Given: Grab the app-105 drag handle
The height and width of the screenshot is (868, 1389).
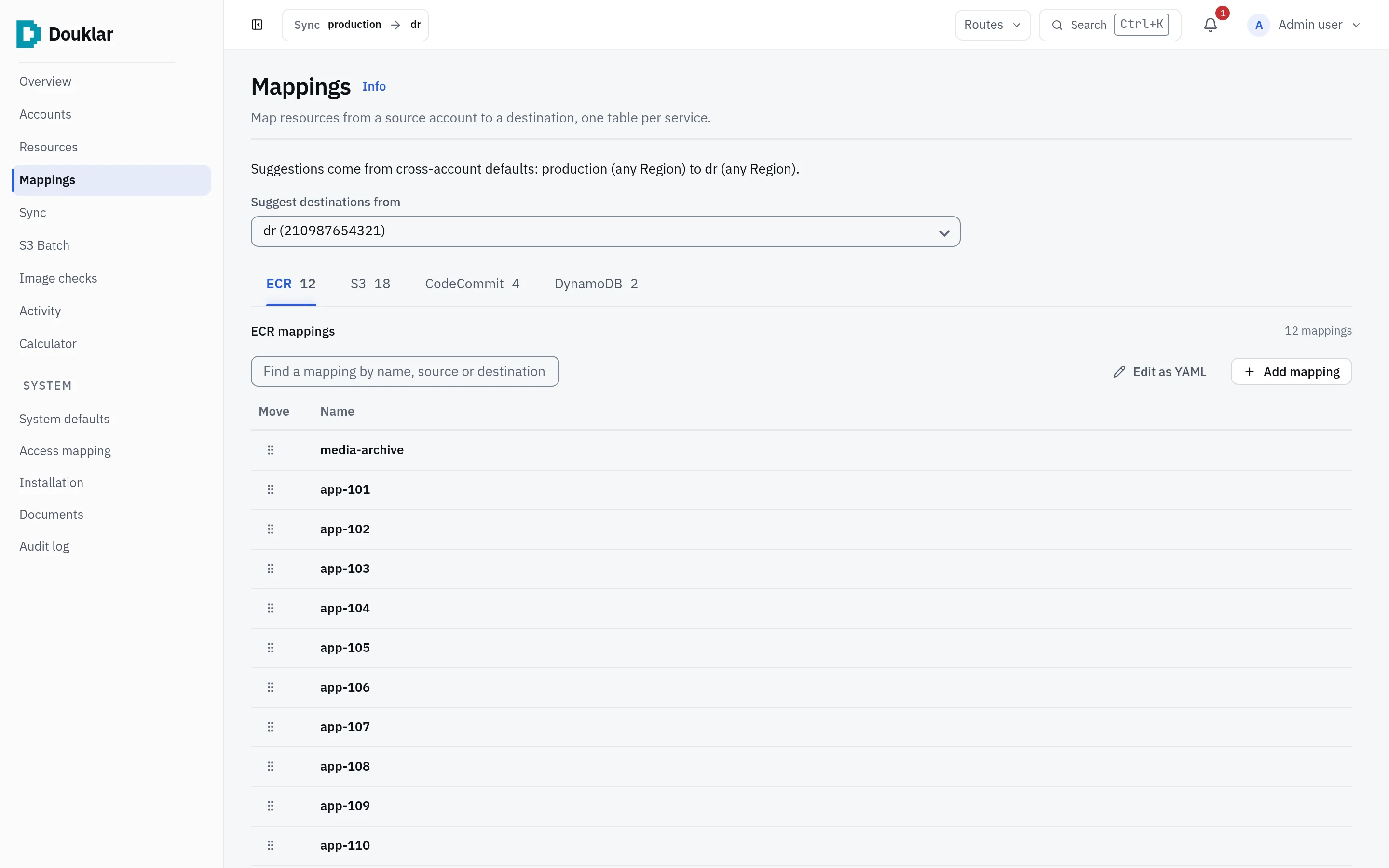Looking at the screenshot, I should [271, 648].
